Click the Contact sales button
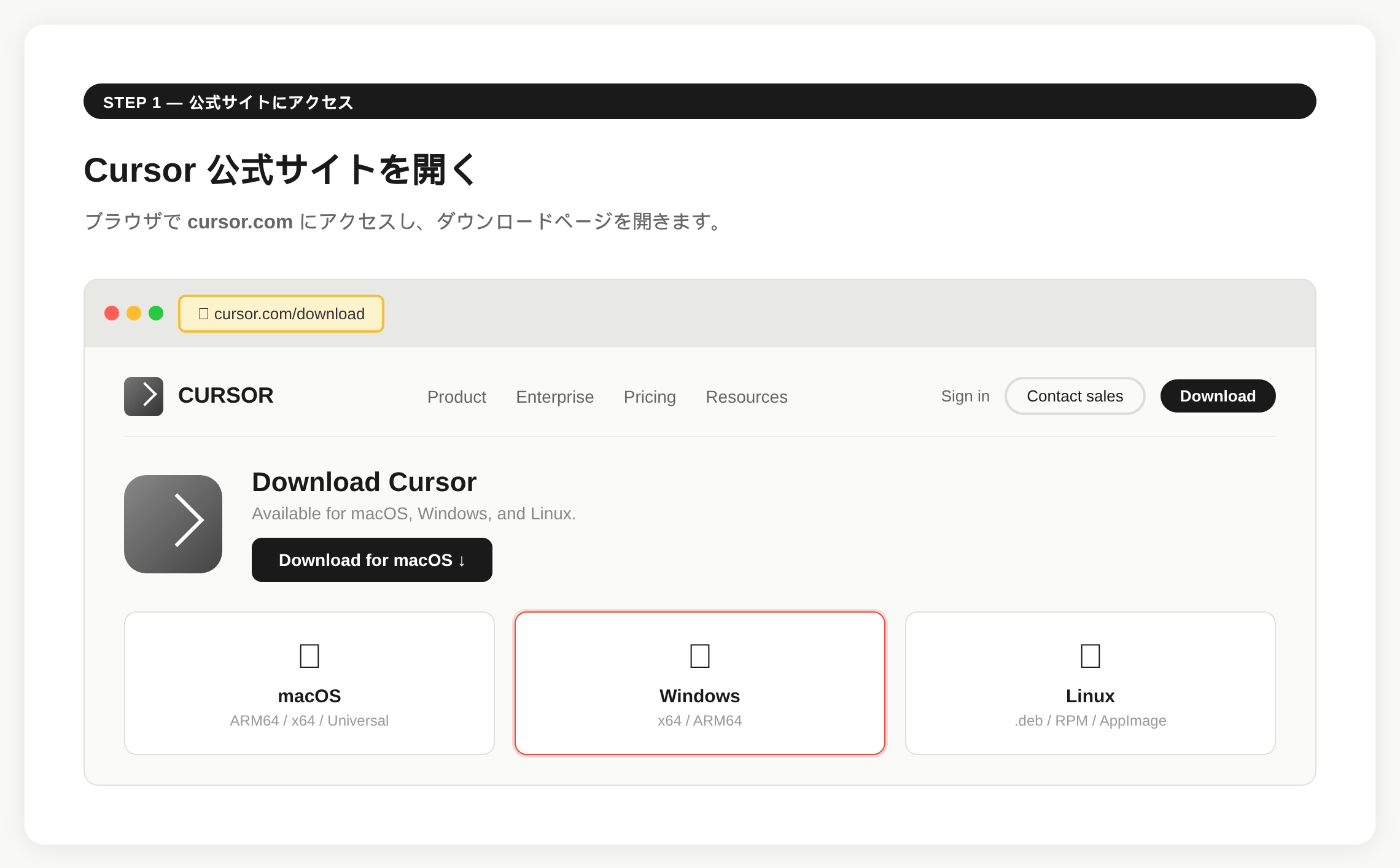The height and width of the screenshot is (868, 1400). [x=1075, y=396]
